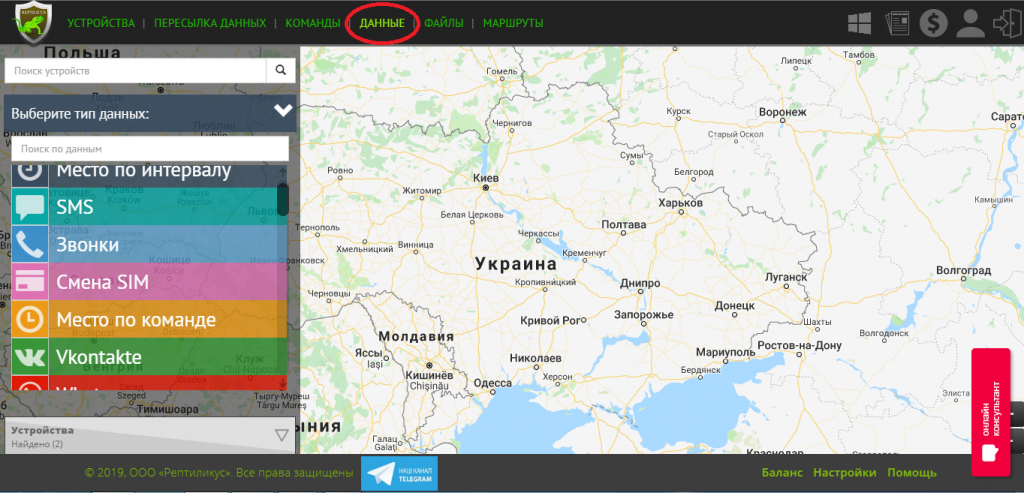This screenshot has height=493, width=1024.
Task: Select the phone handset icon for Звонки
Action: click(30, 244)
